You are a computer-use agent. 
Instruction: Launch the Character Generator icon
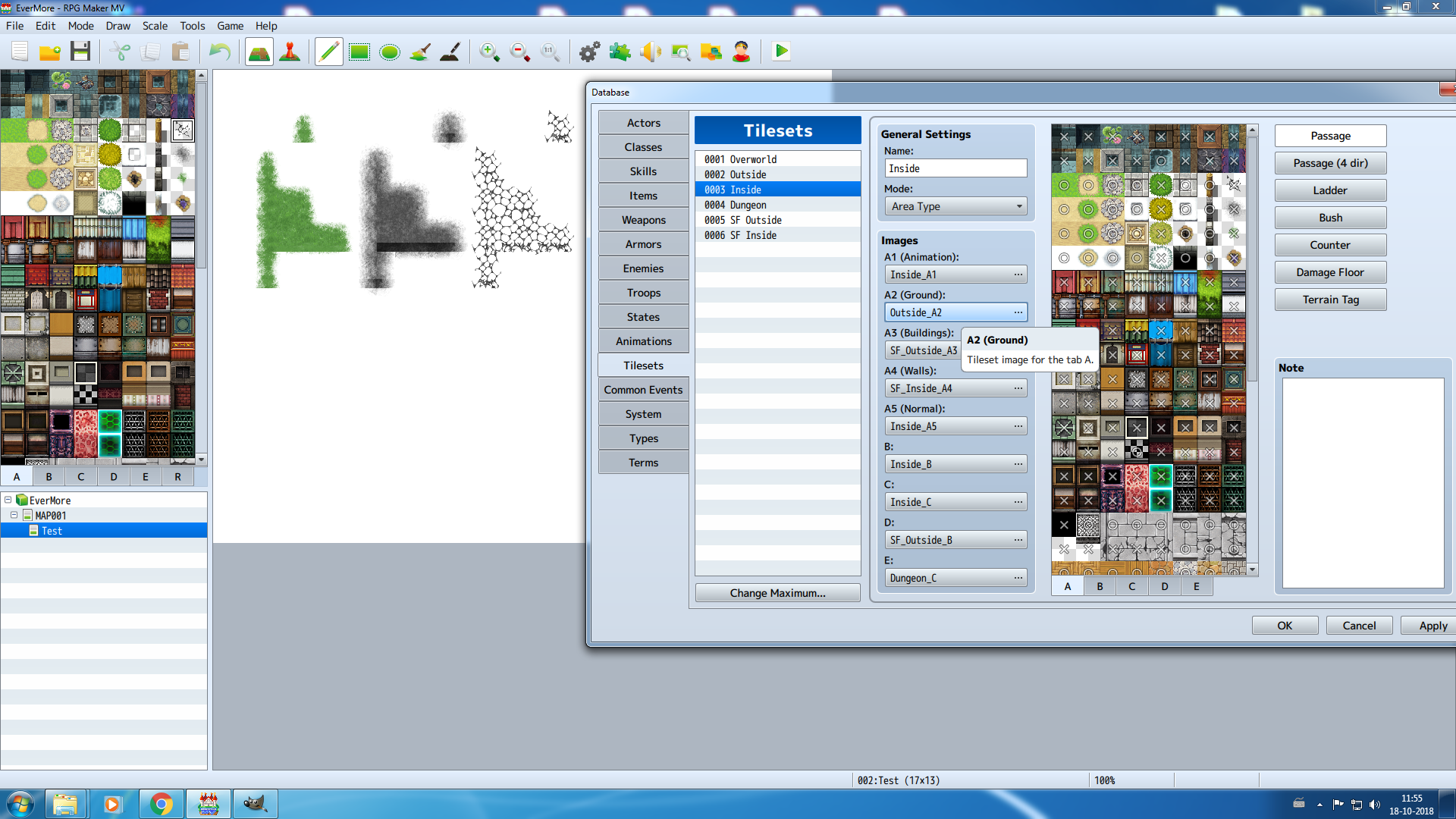(x=742, y=52)
